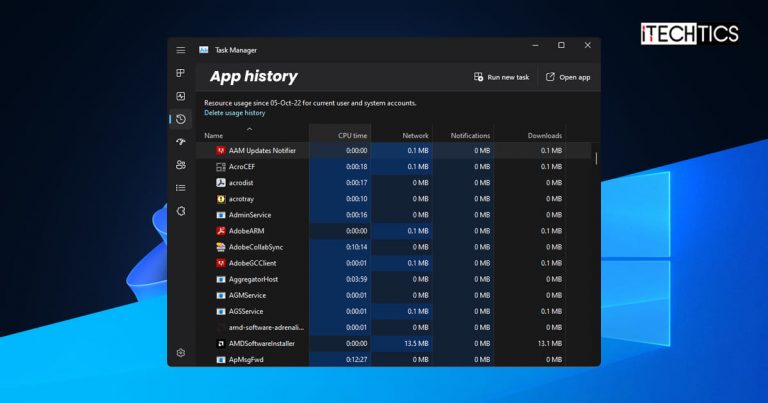Click the AdobeCollabSync row icon
Image resolution: width=768 pixels, height=403 pixels.
[221, 247]
